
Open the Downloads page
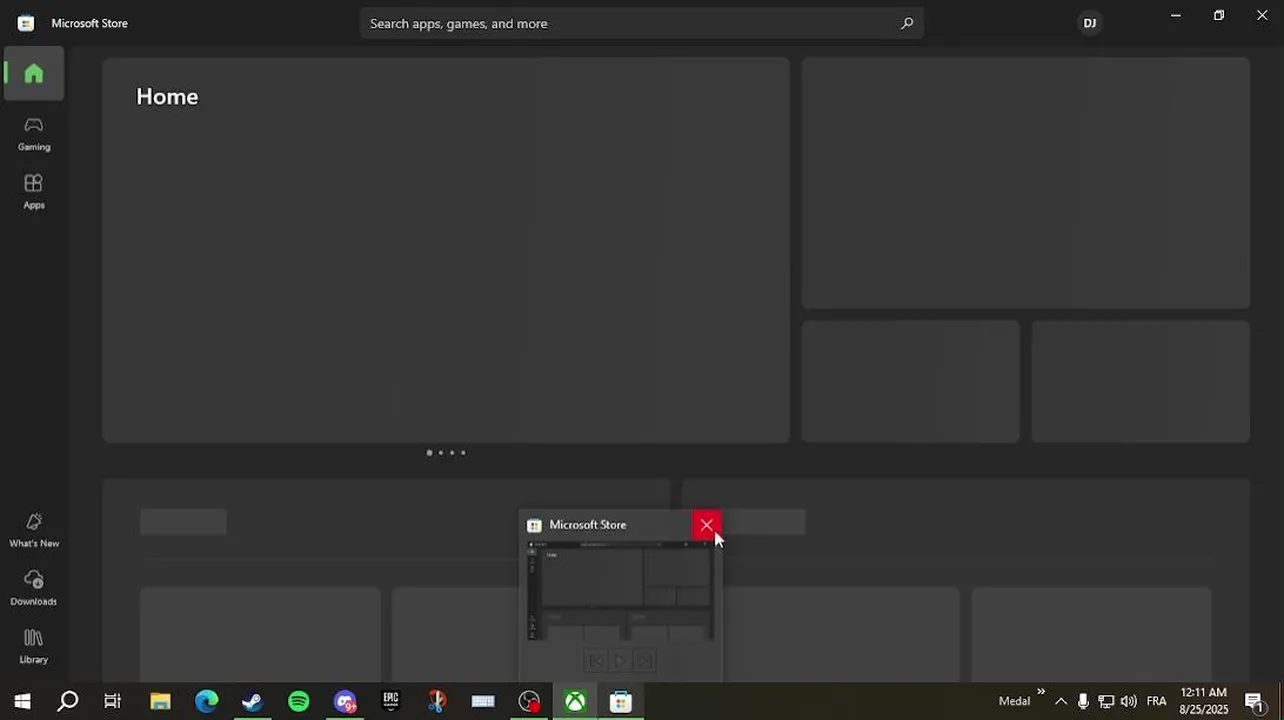tap(33, 588)
